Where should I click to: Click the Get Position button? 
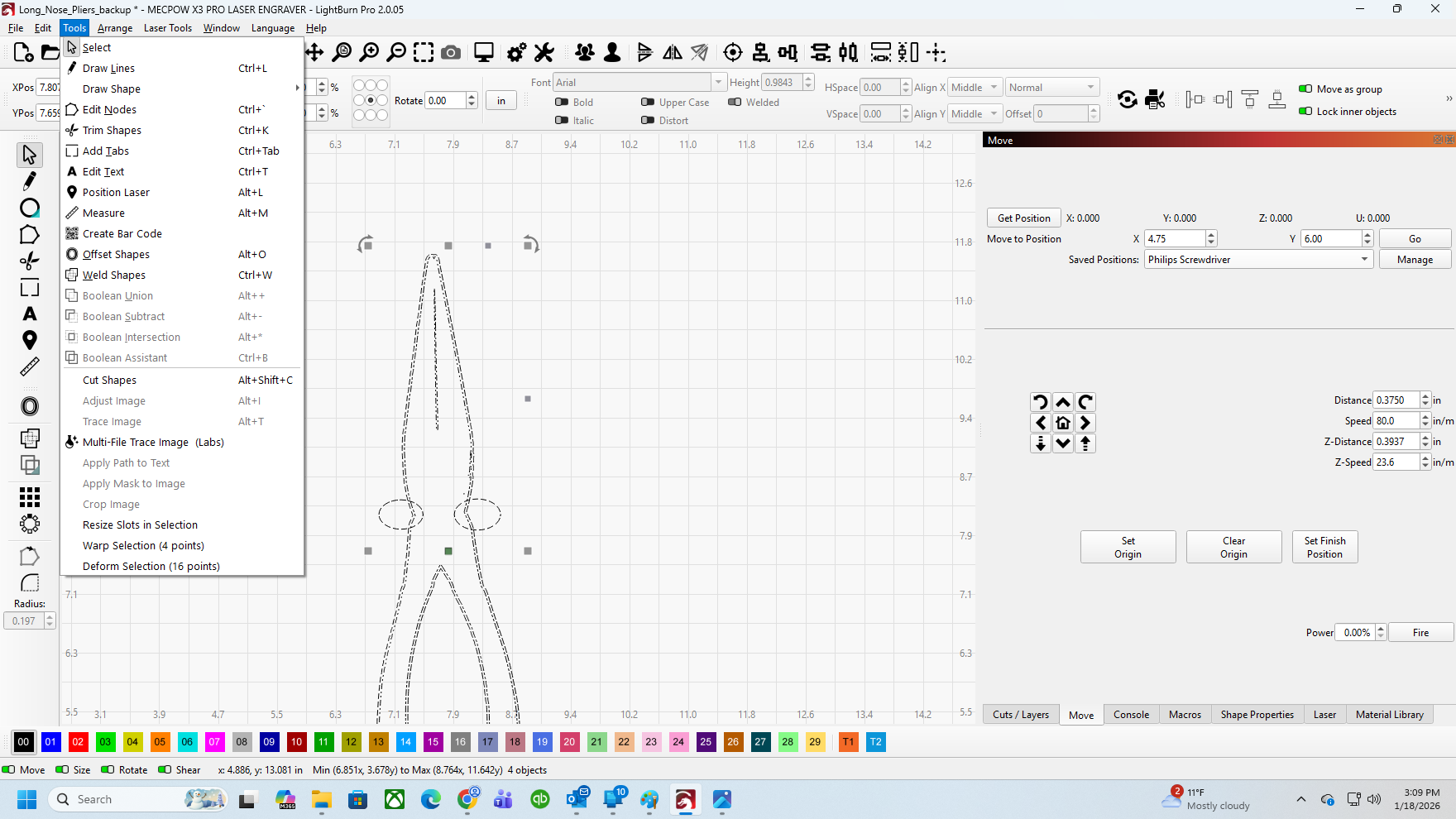pyautogui.click(x=1023, y=218)
